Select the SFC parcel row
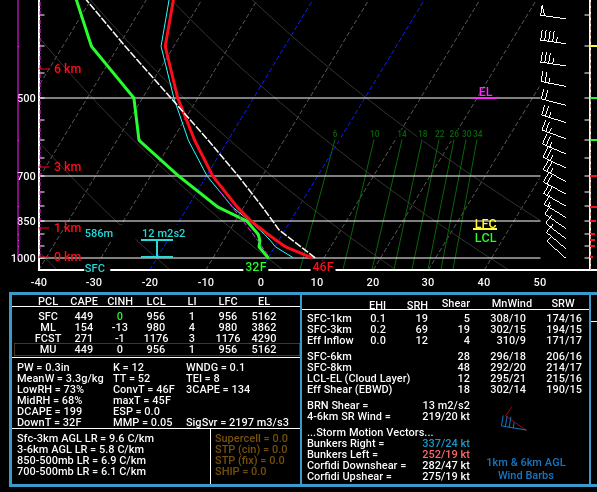The image size is (597, 492). [x=157, y=316]
